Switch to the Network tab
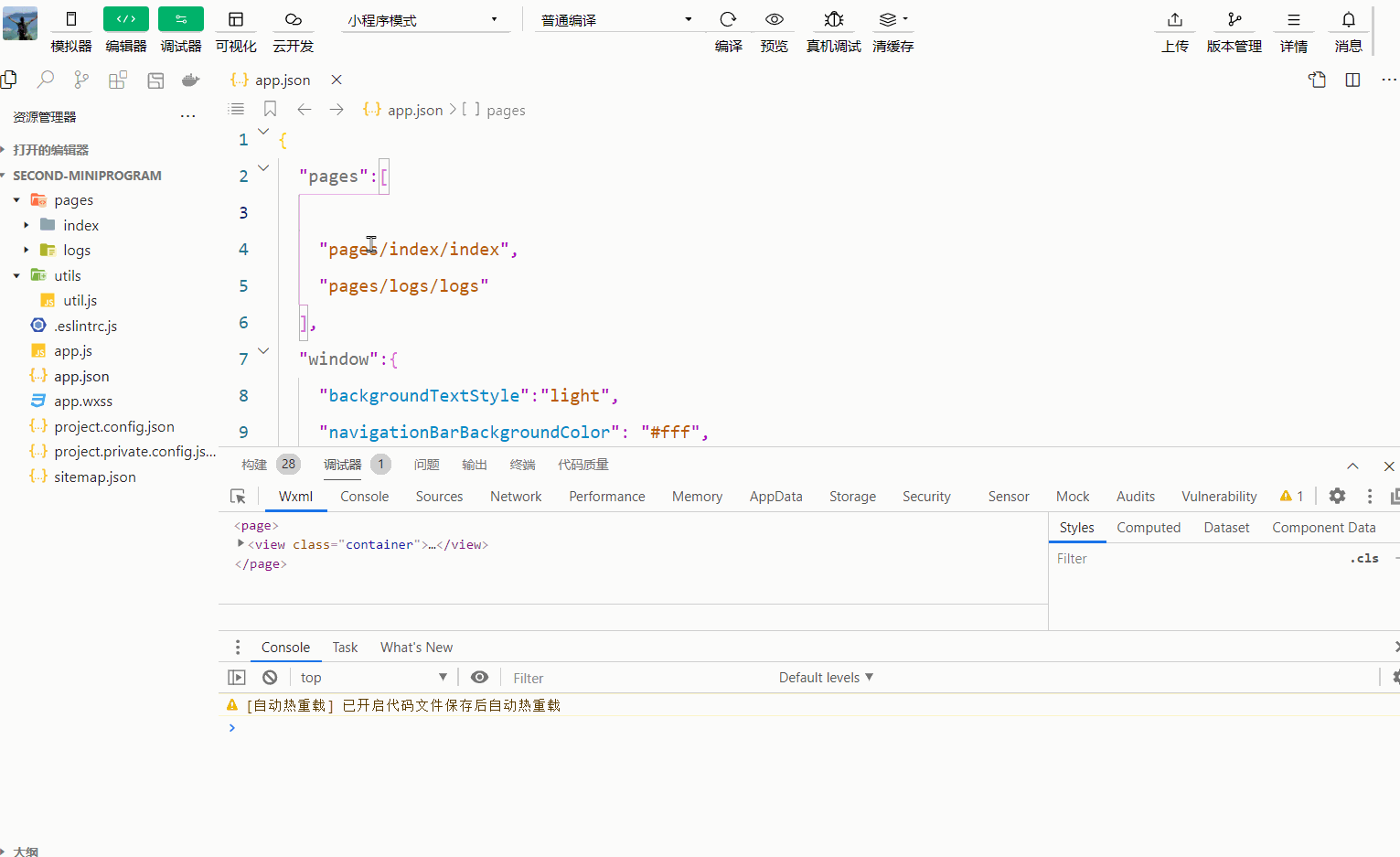The image size is (1400, 857). pos(516,497)
